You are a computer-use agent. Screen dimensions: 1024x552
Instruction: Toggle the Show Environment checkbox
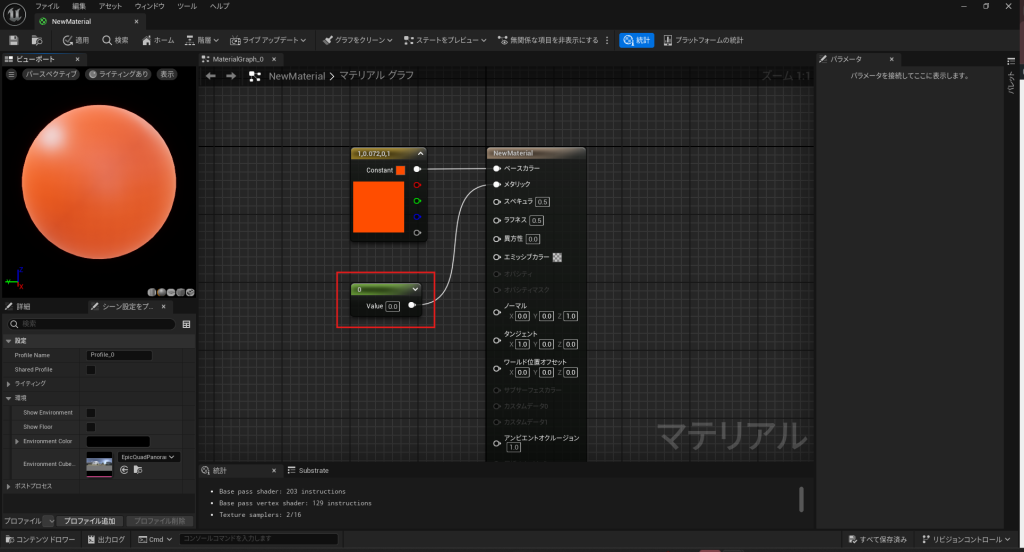pos(91,412)
